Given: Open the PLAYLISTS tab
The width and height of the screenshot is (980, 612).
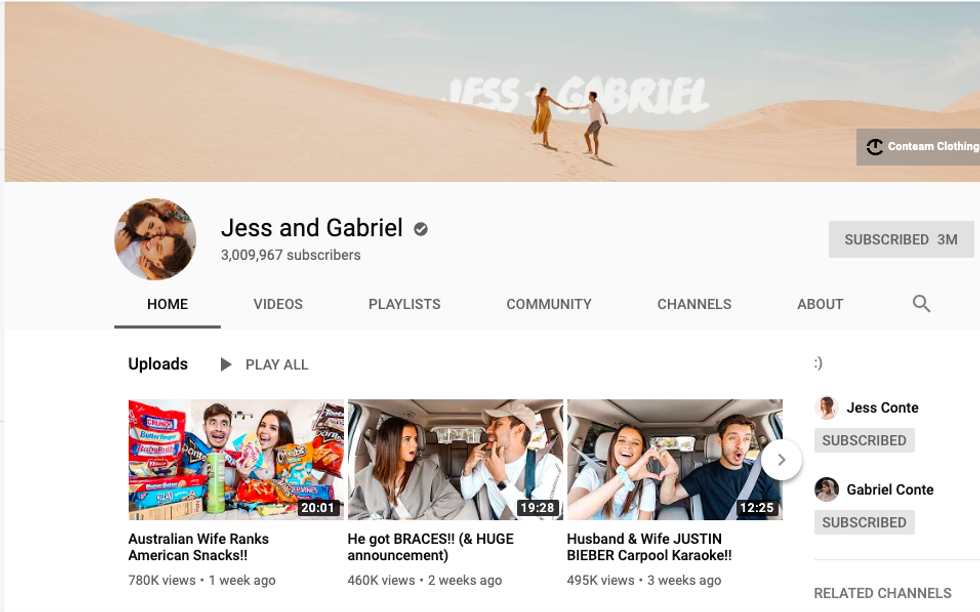Looking at the screenshot, I should (404, 304).
